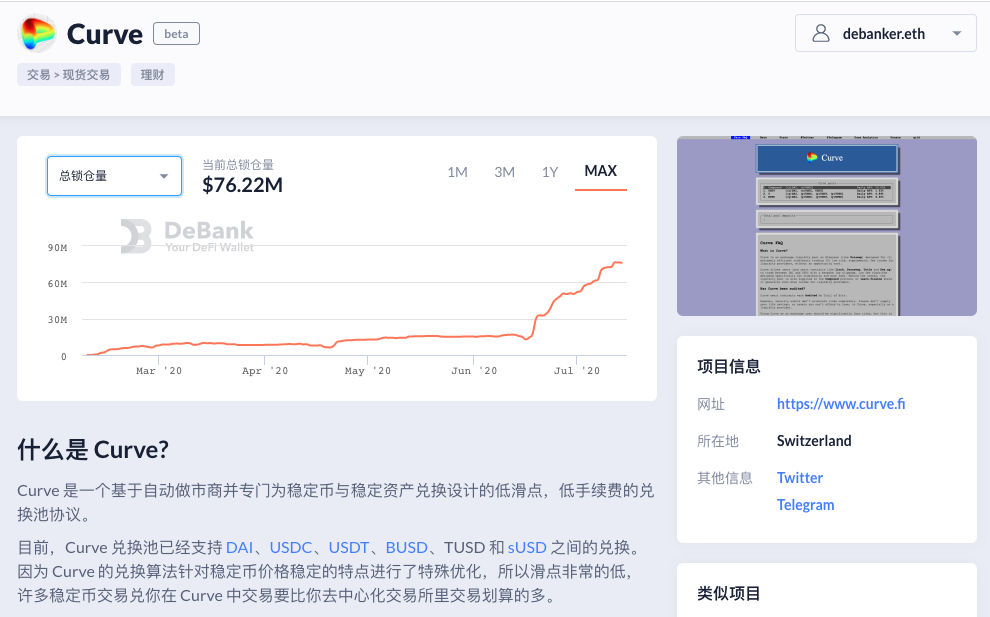Switch chart range to 1Y
This screenshot has width=990, height=617.
point(549,172)
